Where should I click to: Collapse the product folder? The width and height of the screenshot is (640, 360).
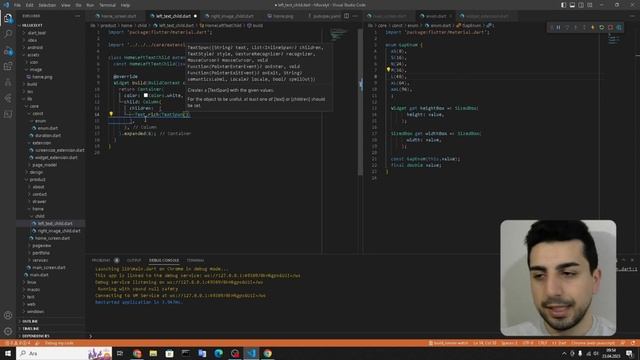[37, 180]
